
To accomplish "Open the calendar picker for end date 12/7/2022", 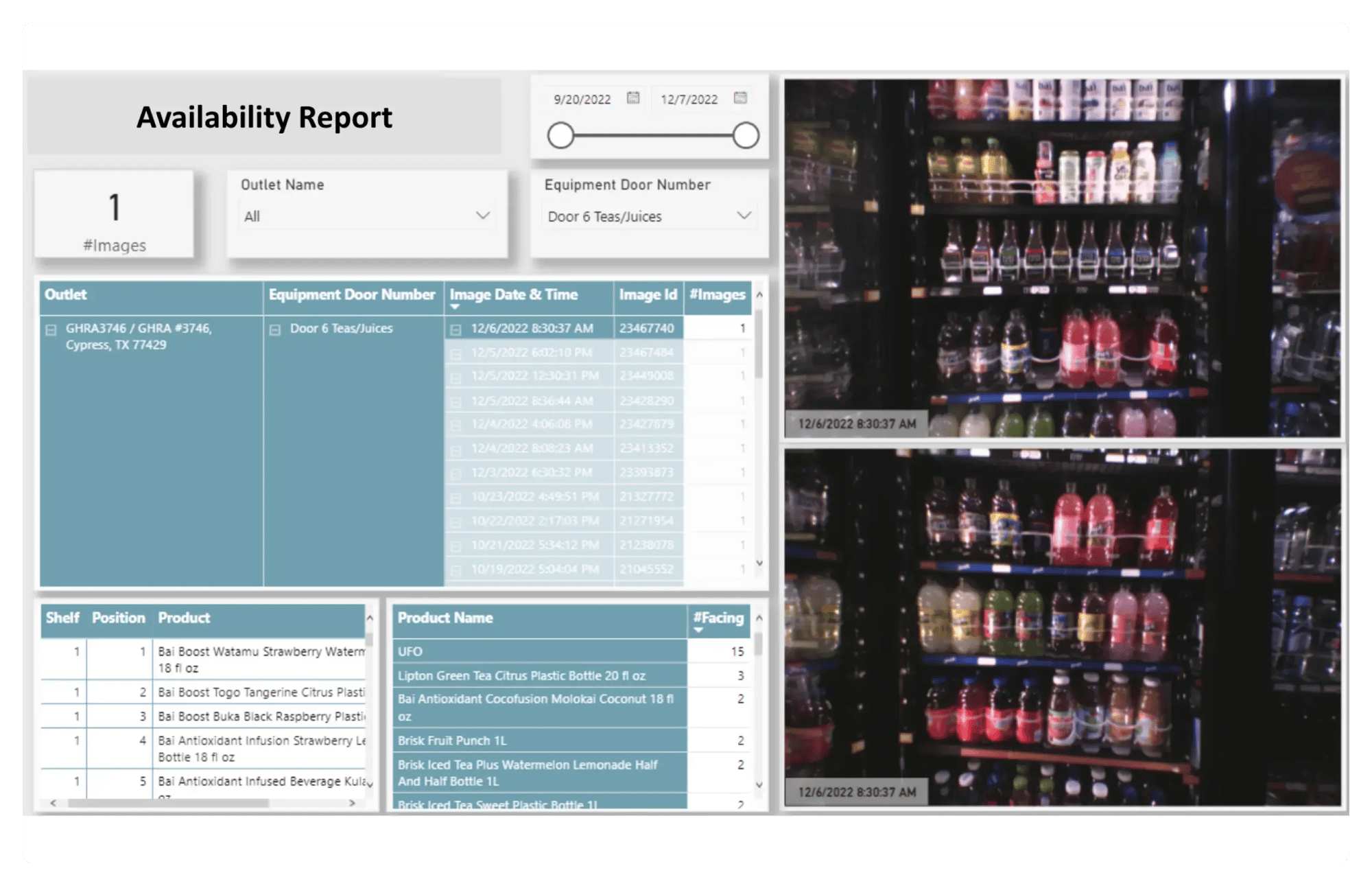I will coord(741,98).
